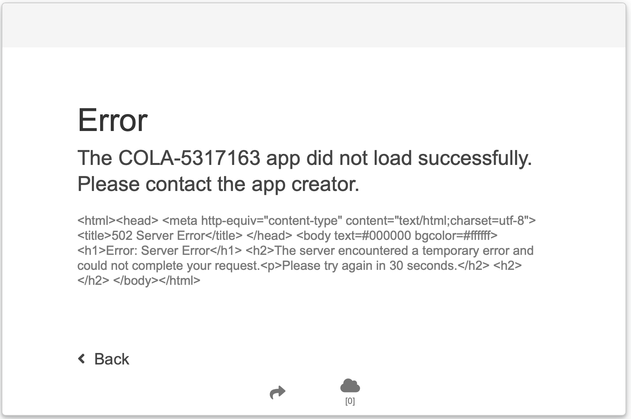Click the meta http-equiv content-type text

[252, 221]
